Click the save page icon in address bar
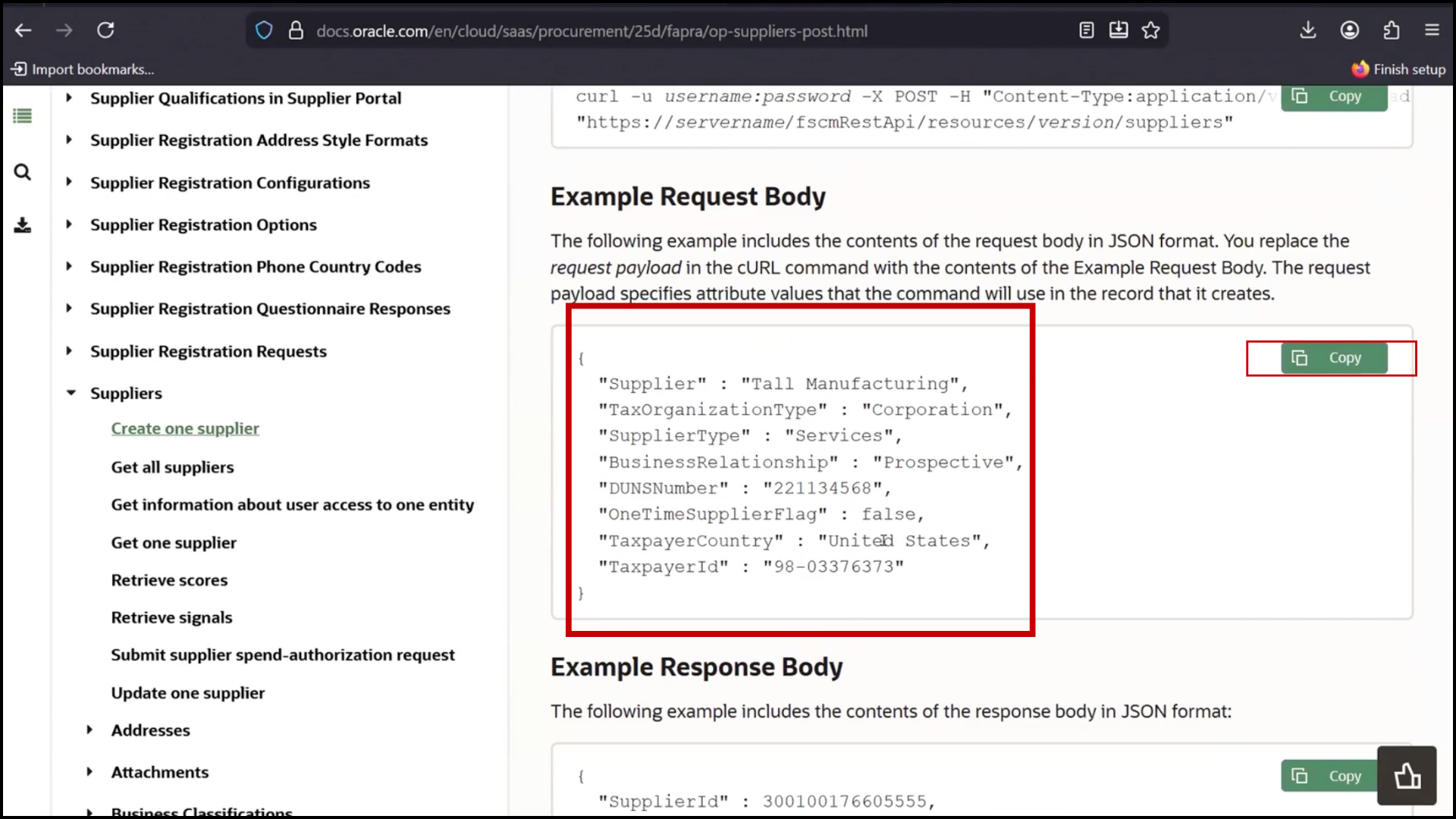 pyautogui.click(x=1119, y=30)
